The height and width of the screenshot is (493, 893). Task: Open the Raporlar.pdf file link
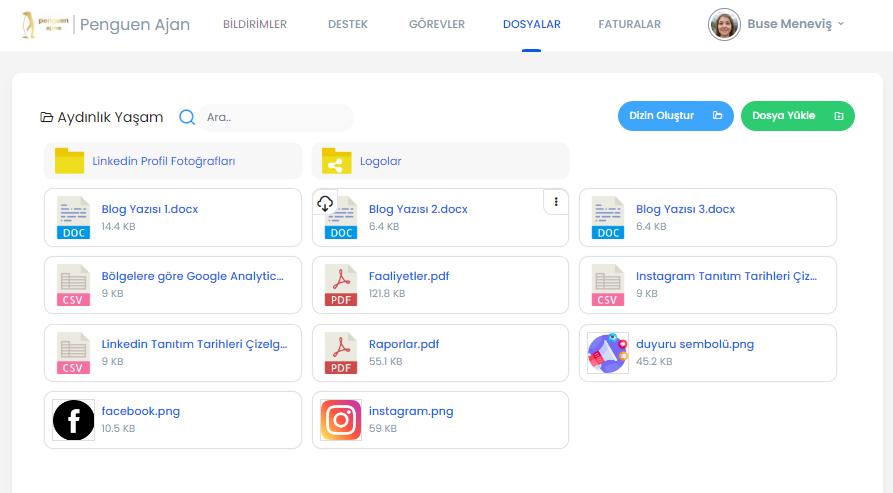point(404,344)
